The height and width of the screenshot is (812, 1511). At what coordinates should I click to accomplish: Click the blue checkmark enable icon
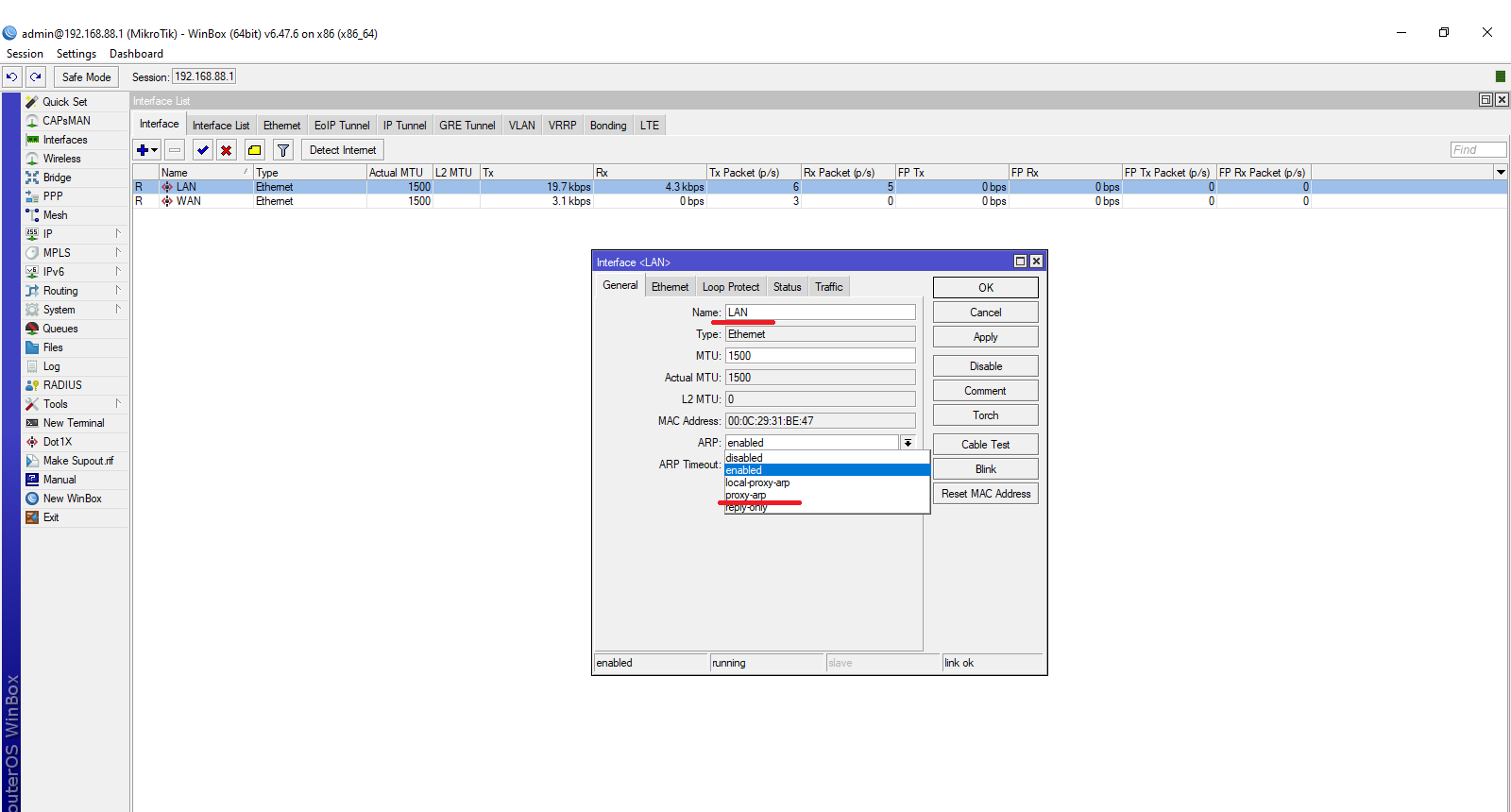tap(202, 150)
